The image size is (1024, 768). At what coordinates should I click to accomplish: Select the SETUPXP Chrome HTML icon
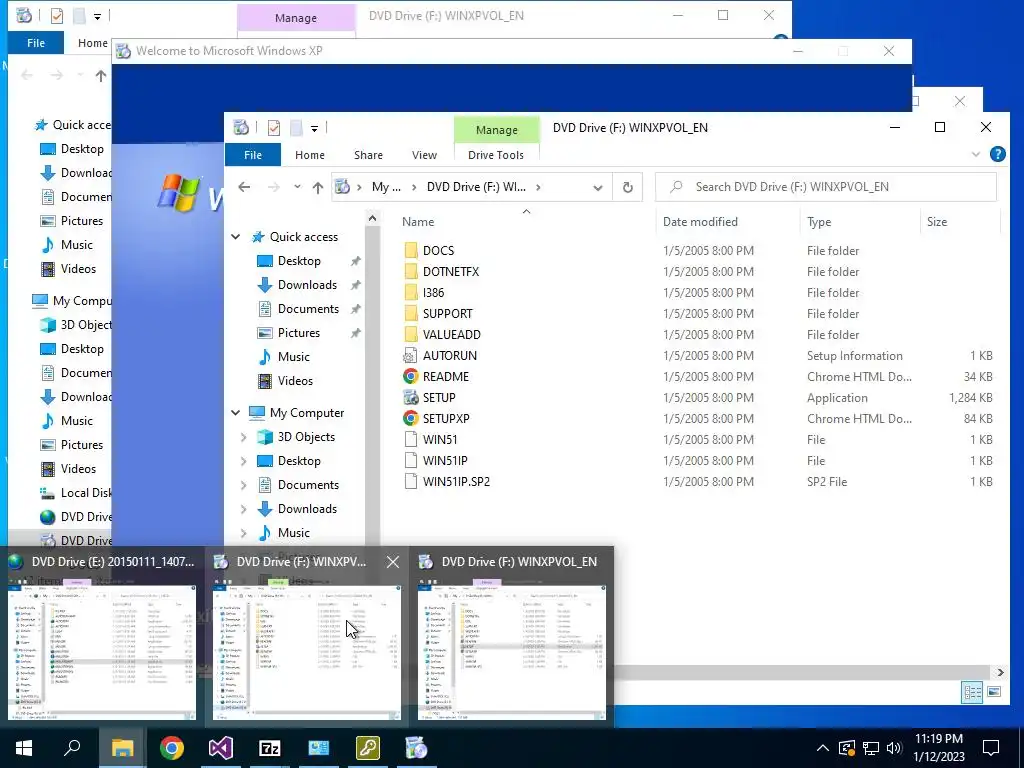click(x=410, y=419)
